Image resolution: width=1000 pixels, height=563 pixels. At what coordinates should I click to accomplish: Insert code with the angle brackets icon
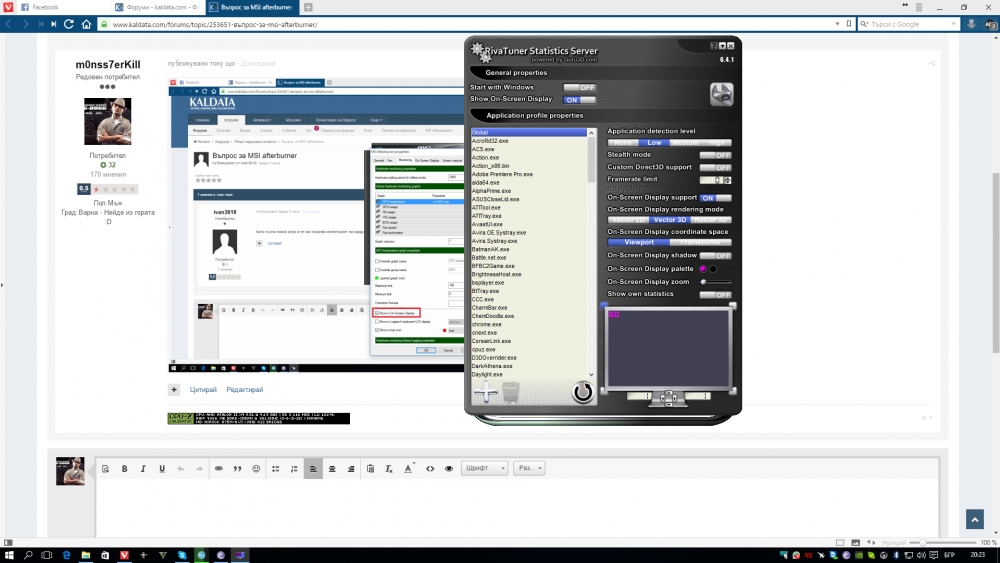click(430, 469)
